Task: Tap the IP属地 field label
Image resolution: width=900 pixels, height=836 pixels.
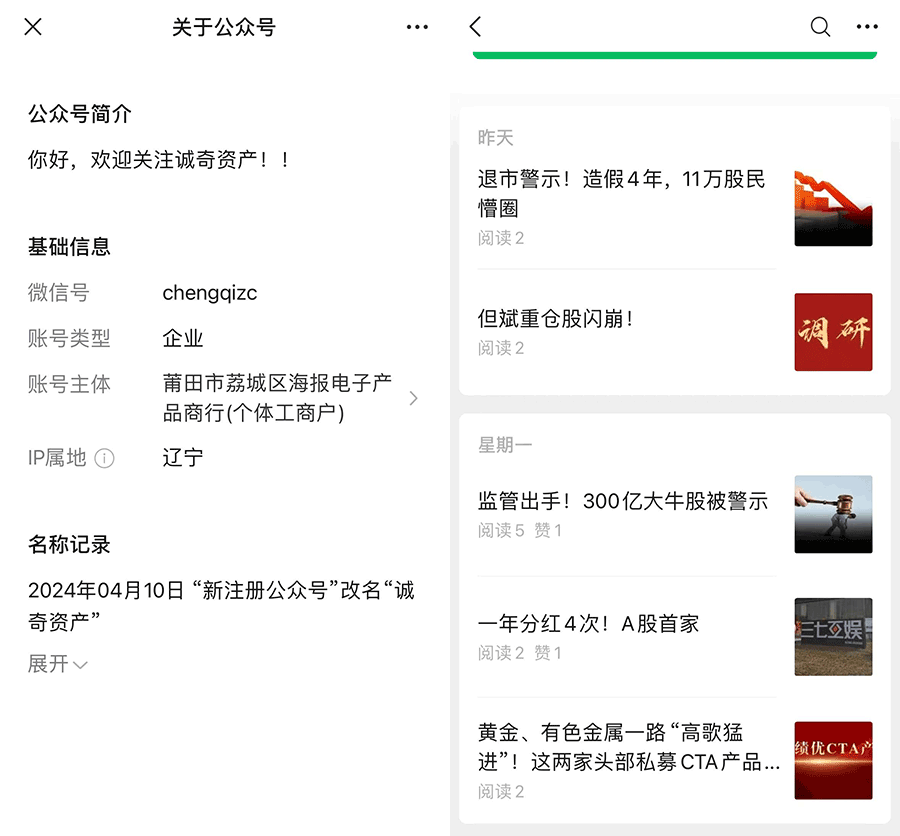Action: pyautogui.click(x=57, y=458)
